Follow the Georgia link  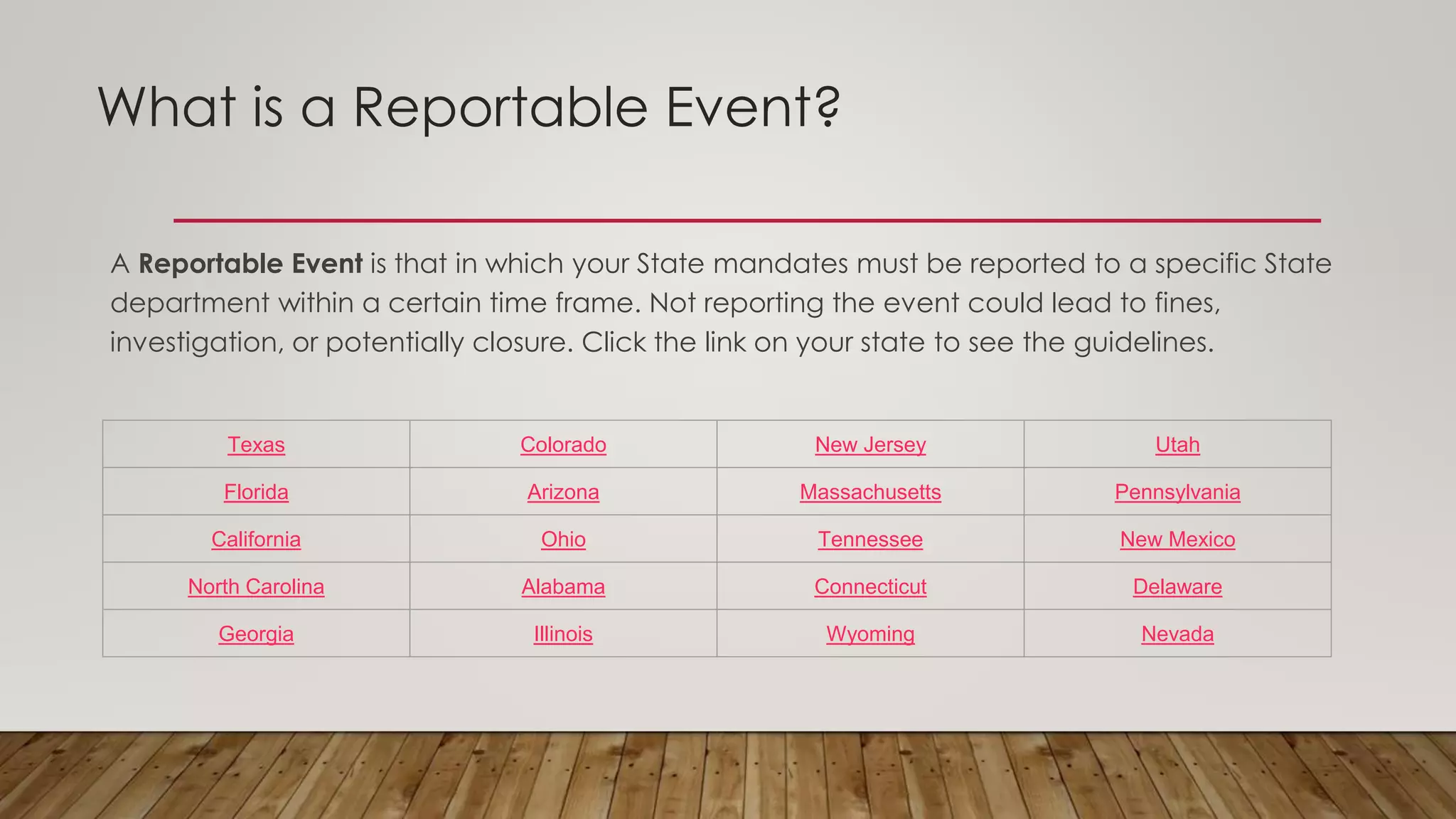click(x=256, y=634)
